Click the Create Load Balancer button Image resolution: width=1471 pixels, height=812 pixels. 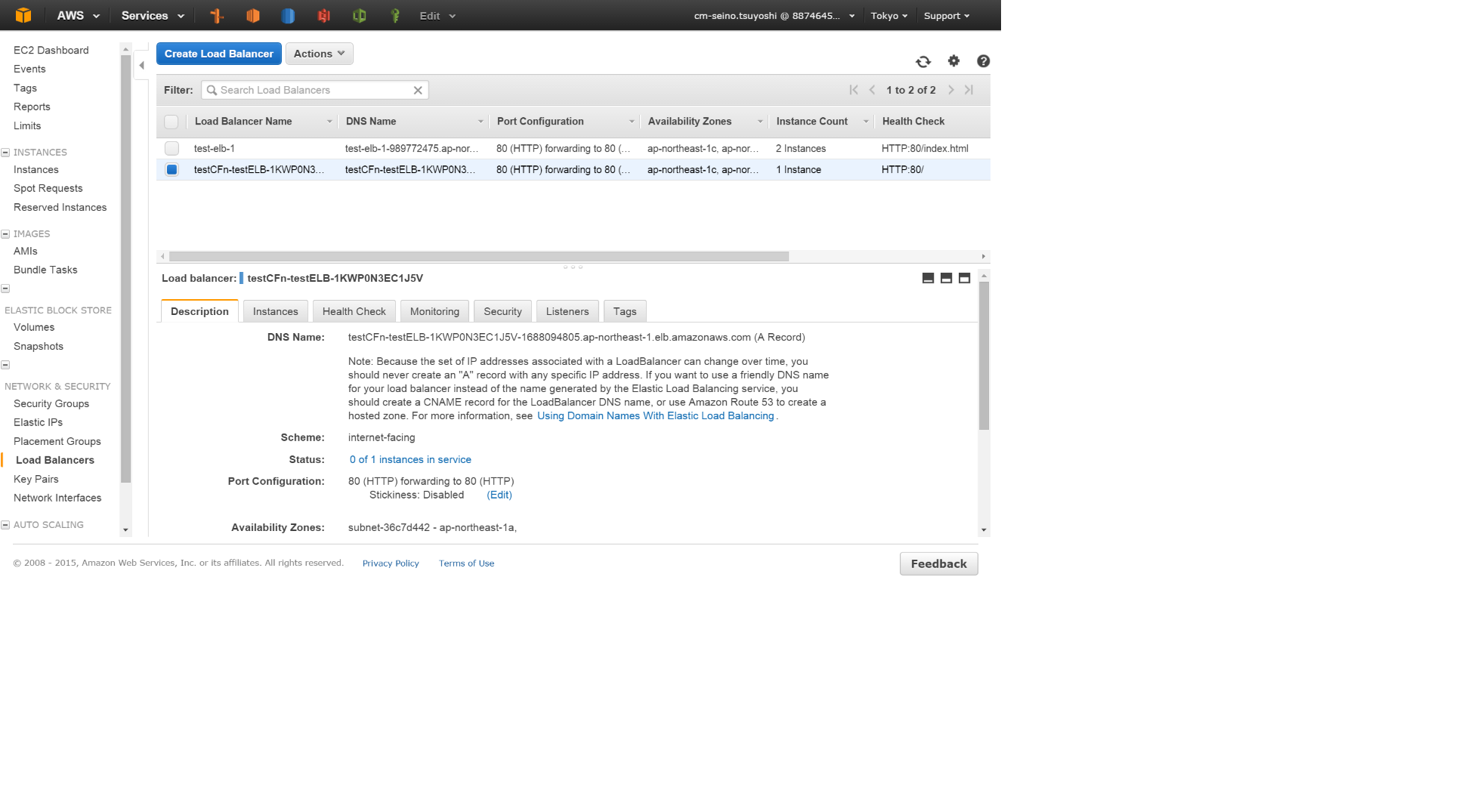(218, 54)
